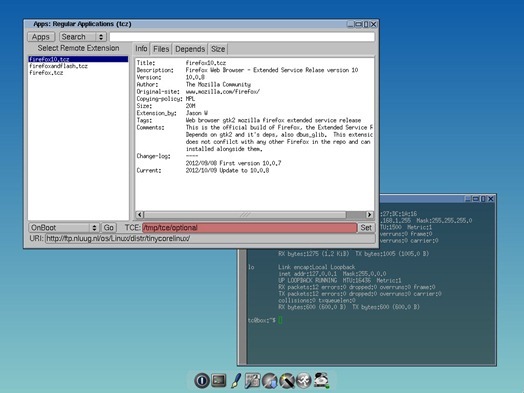The image size is (524, 393).
Task: Click the Apps button
Action: pyautogui.click(x=41, y=37)
